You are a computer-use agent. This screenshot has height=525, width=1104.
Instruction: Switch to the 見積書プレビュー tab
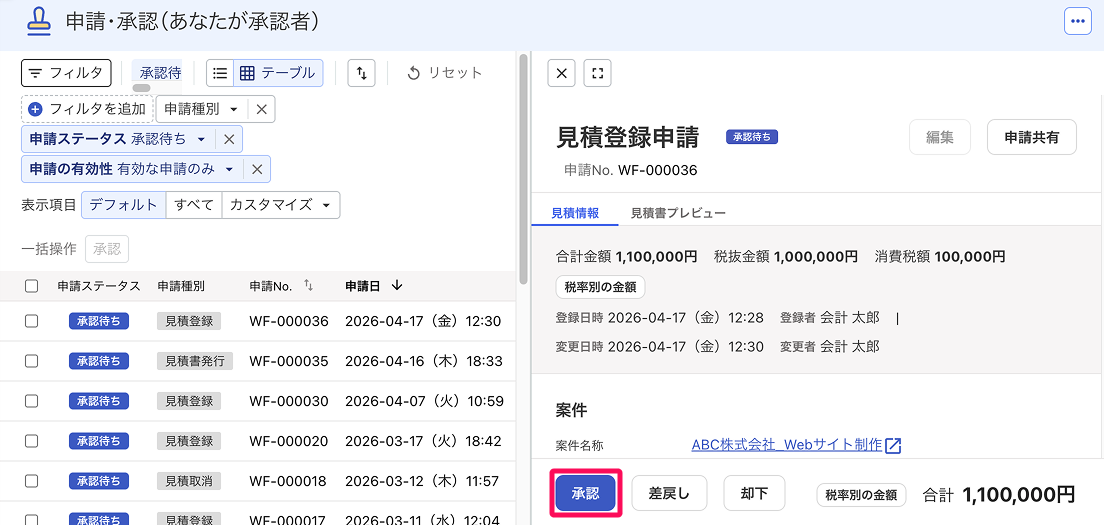pyautogui.click(x=678, y=213)
